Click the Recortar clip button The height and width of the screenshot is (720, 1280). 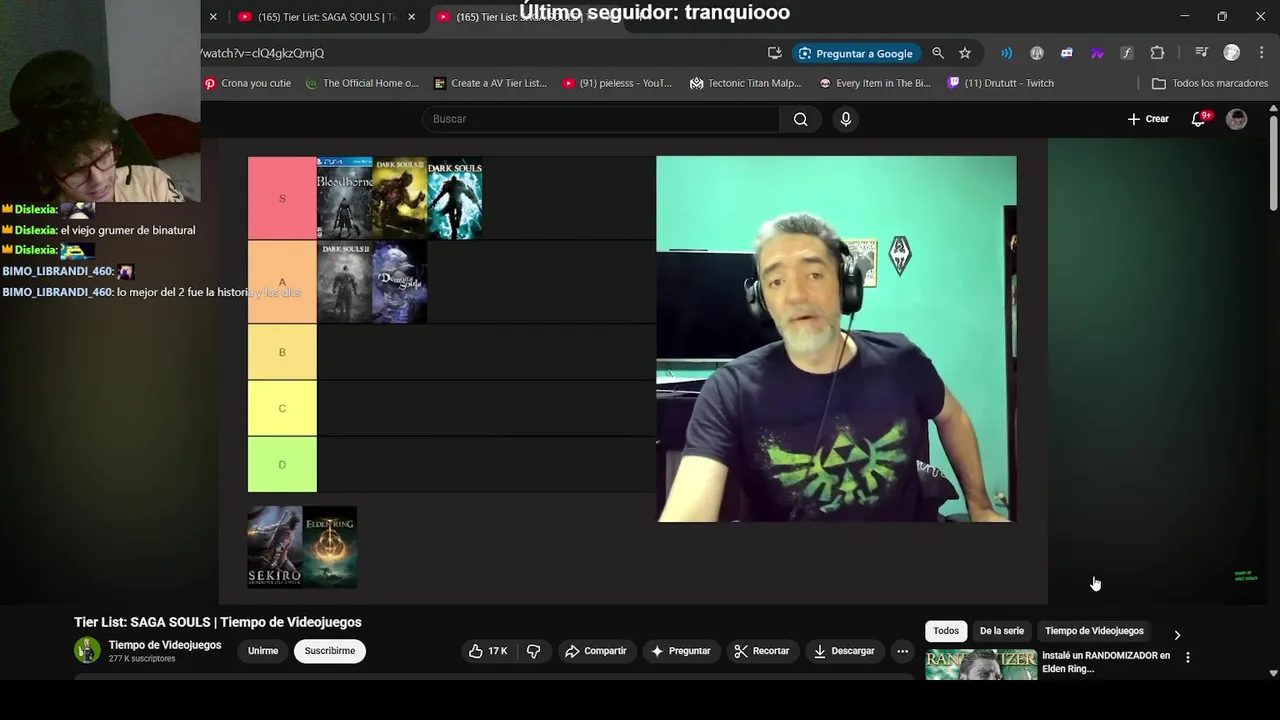(x=762, y=651)
